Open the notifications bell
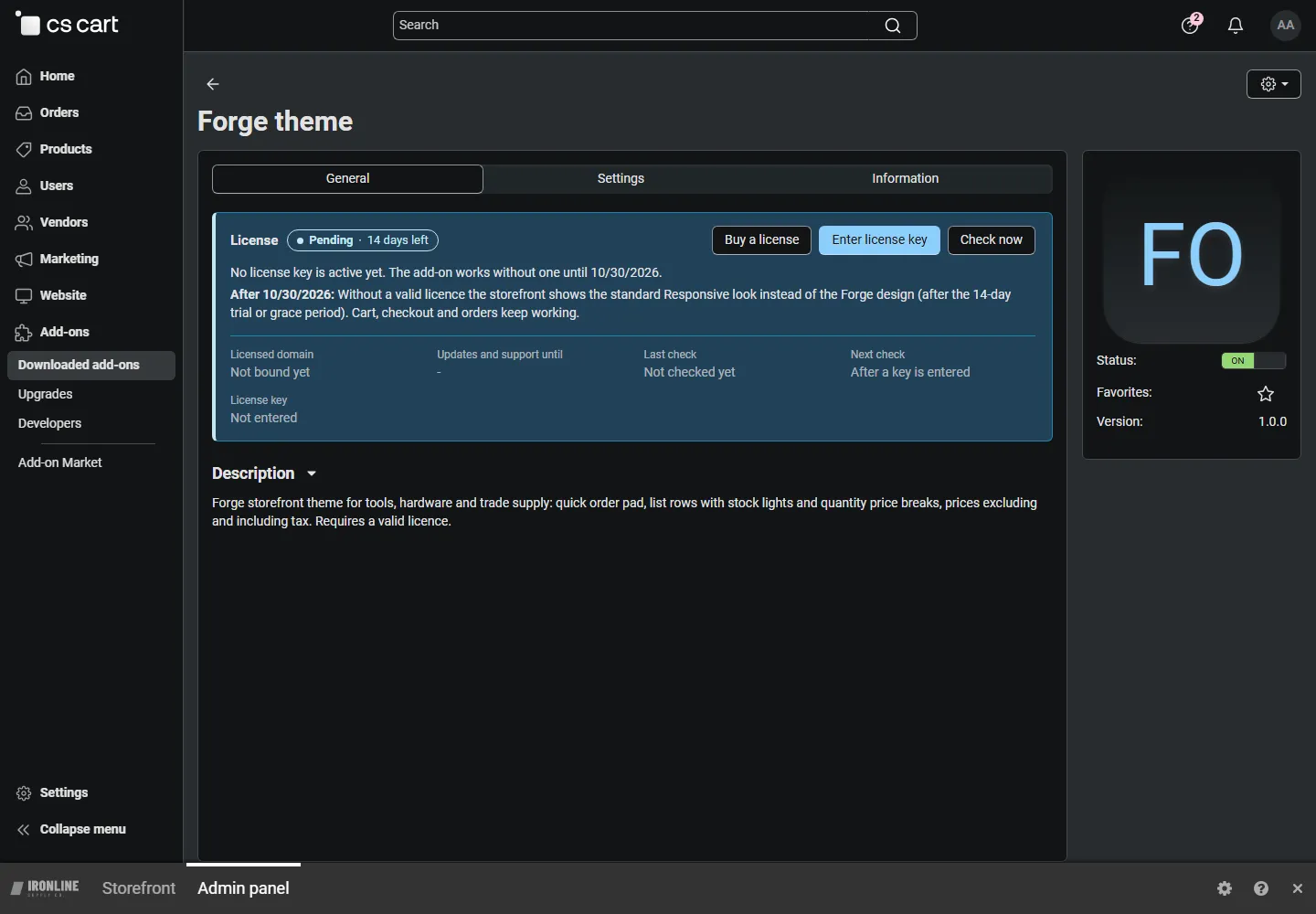 [1236, 26]
